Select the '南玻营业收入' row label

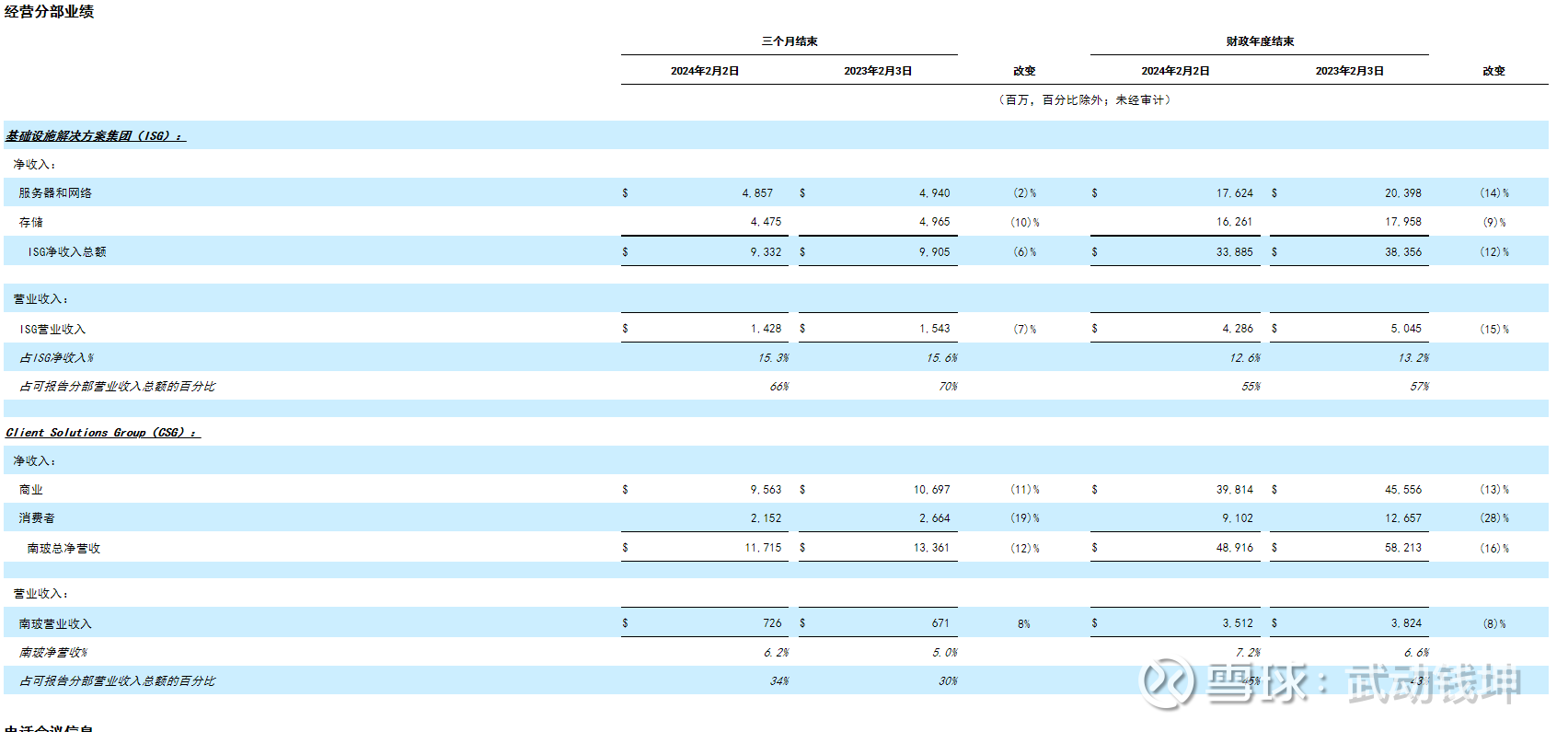pyautogui.click(x=55, y=624)
